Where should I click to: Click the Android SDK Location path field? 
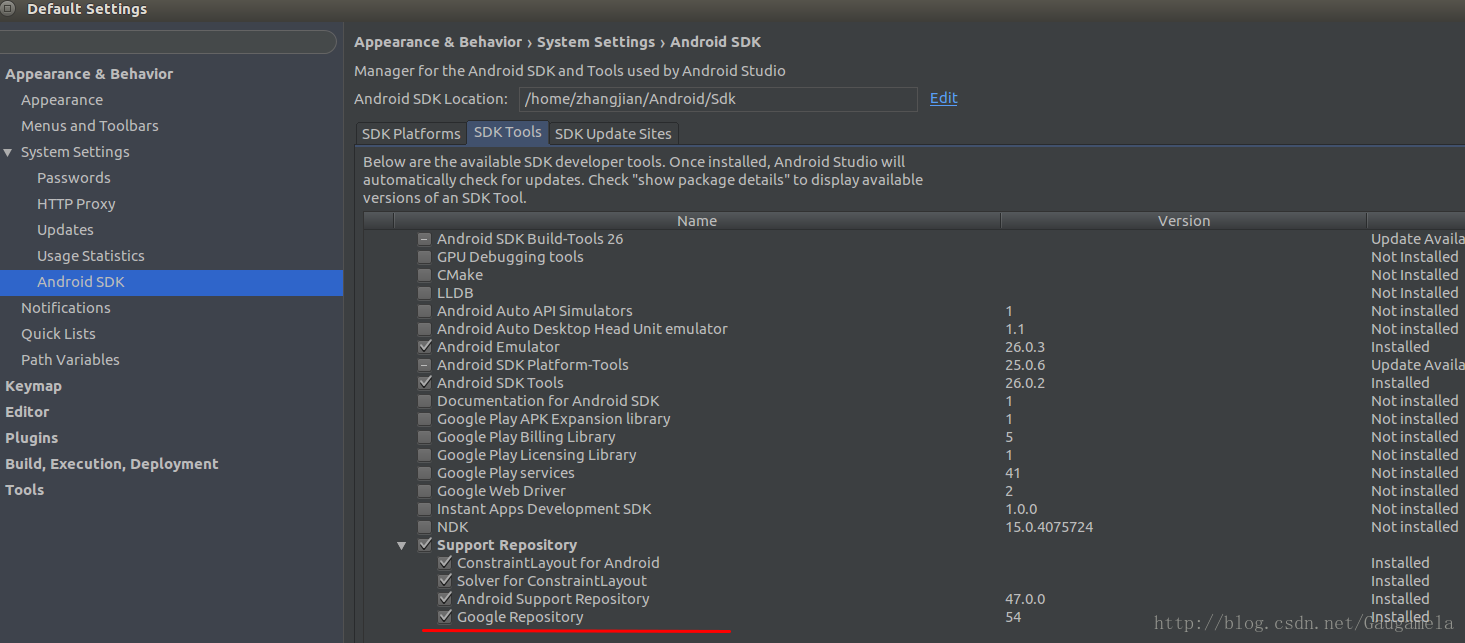coord(718,99)
